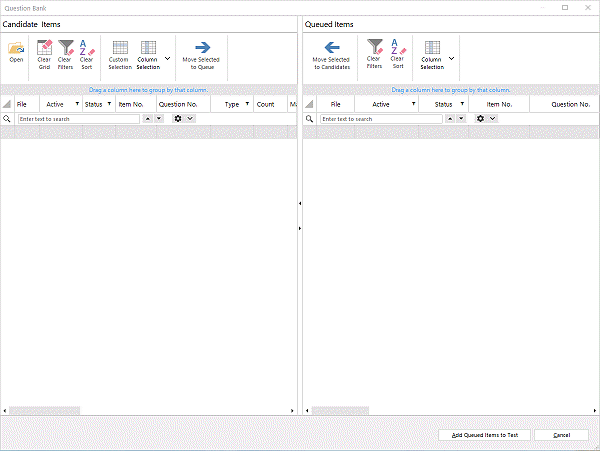Open Custom Selection in Candidate Items
The height and width of the screenshot is (451, 600).
(119, 52)
